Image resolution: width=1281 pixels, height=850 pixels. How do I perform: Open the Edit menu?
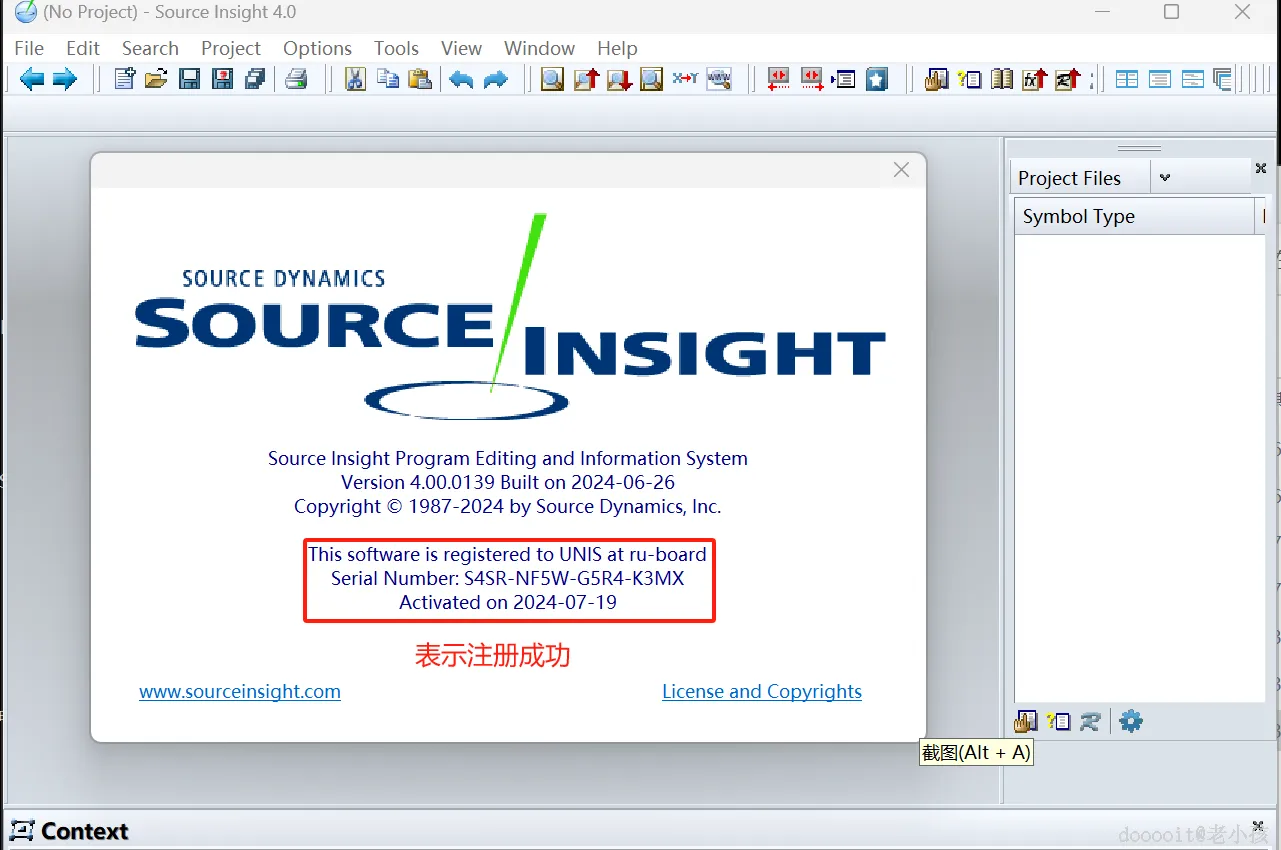[x=83, y=48]
